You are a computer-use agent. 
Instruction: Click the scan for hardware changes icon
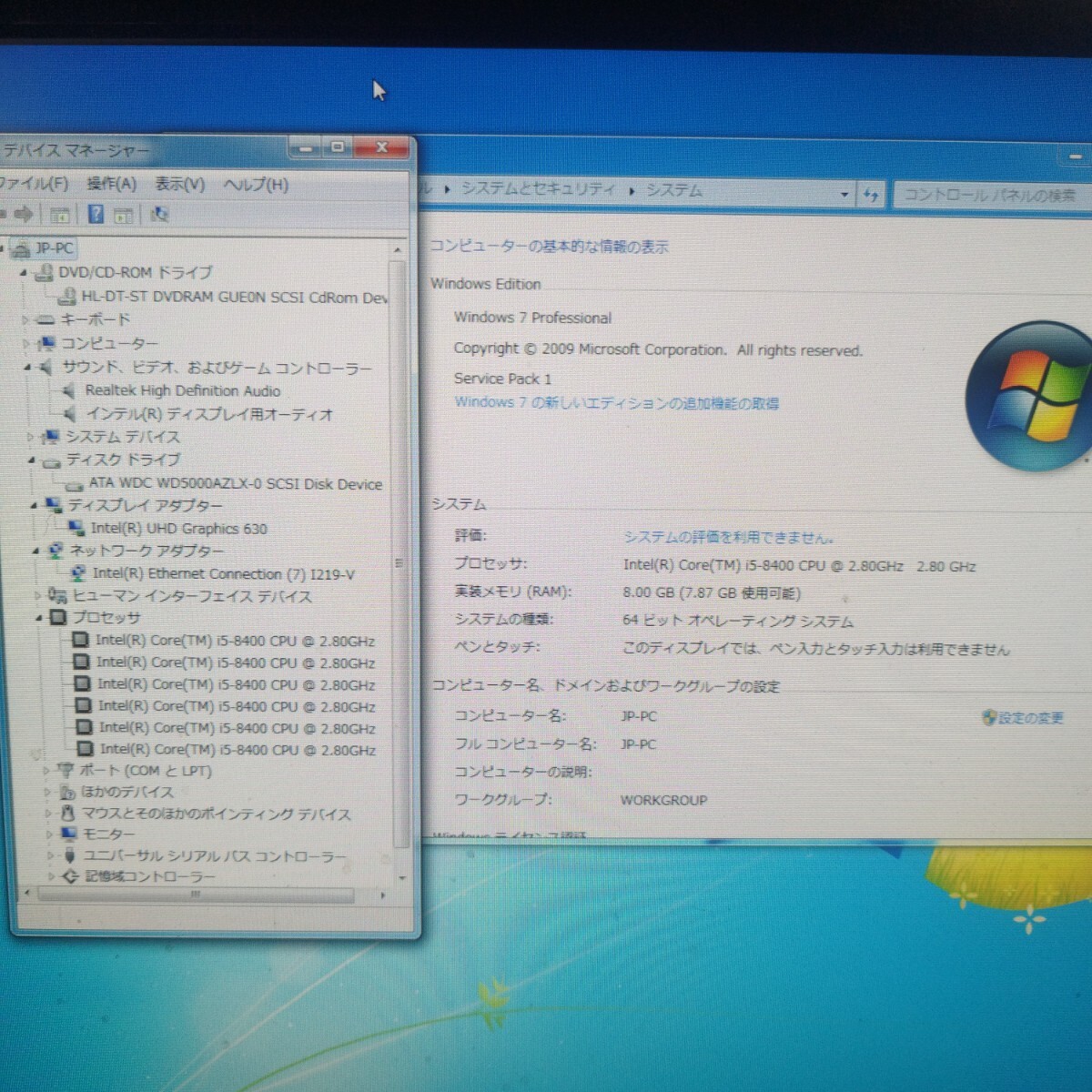160,215
